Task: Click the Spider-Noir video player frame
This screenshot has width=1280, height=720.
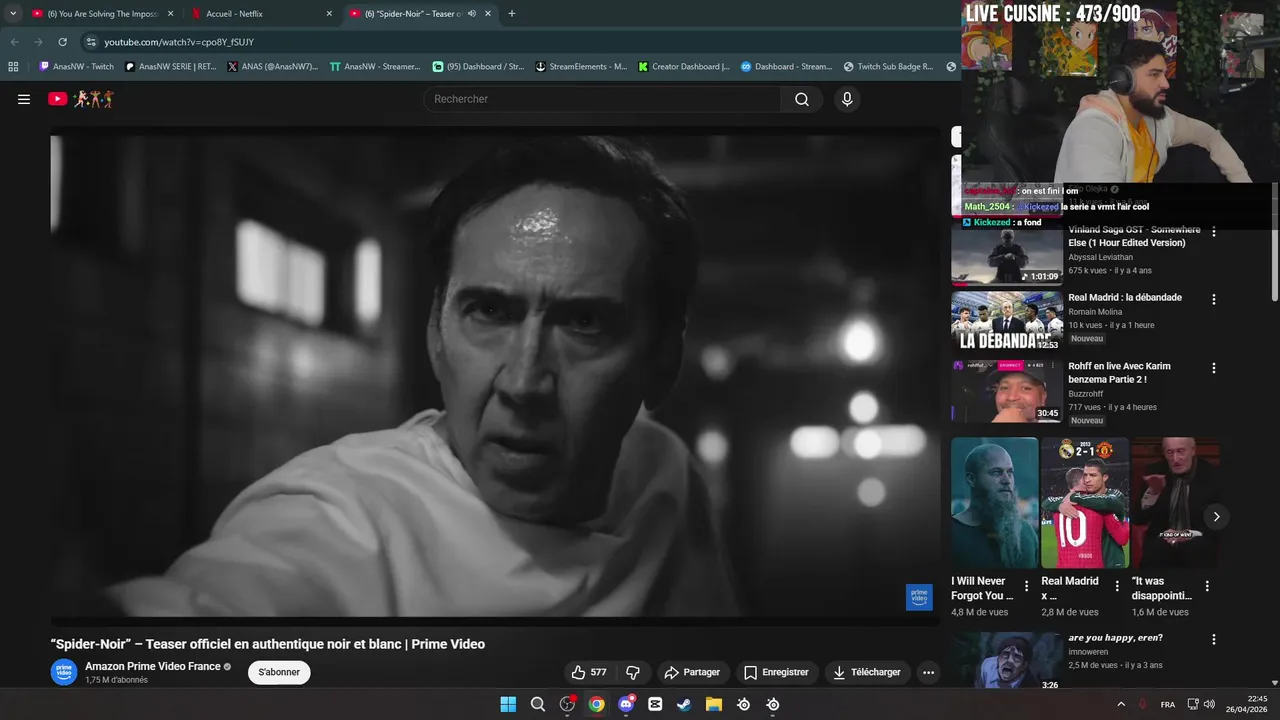Action: coord(495,376)
